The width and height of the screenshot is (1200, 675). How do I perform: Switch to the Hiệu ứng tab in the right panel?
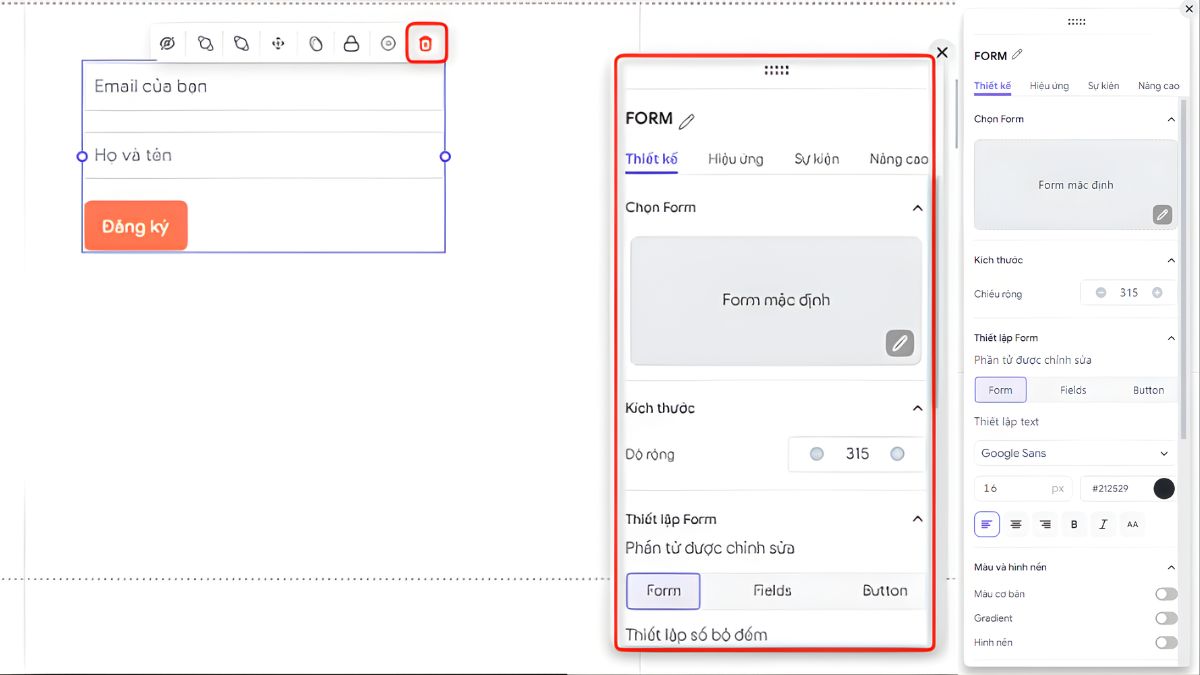[1049, 86]
